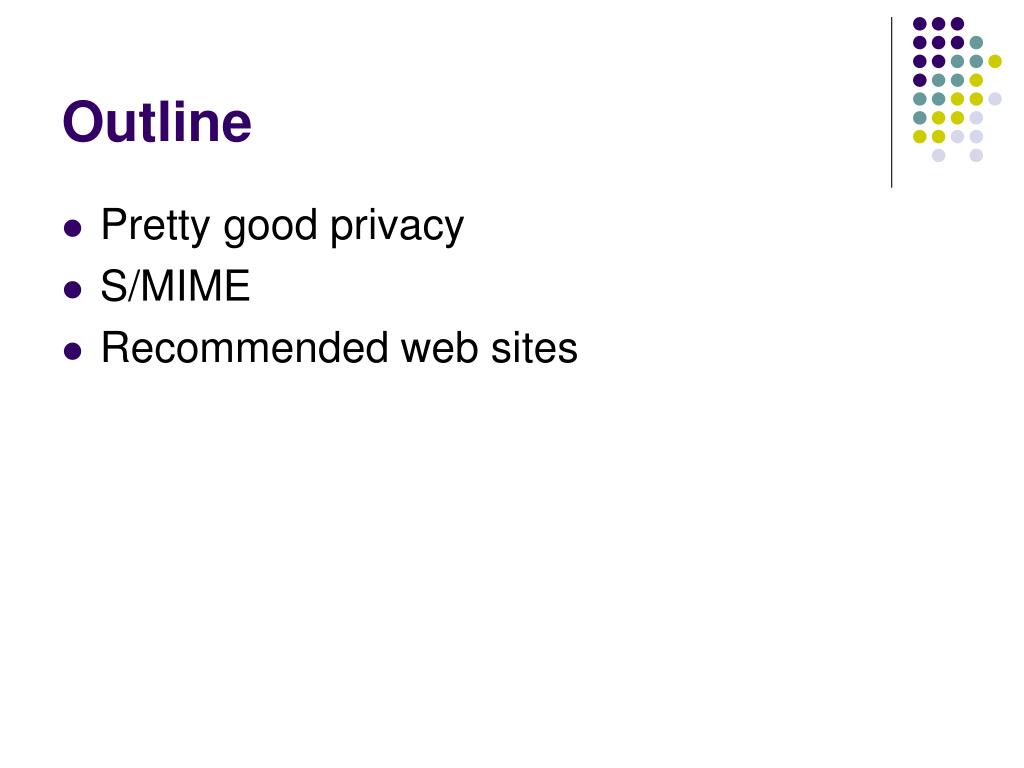Click the top-left purple dot in decoration

[x=920, y=24]
